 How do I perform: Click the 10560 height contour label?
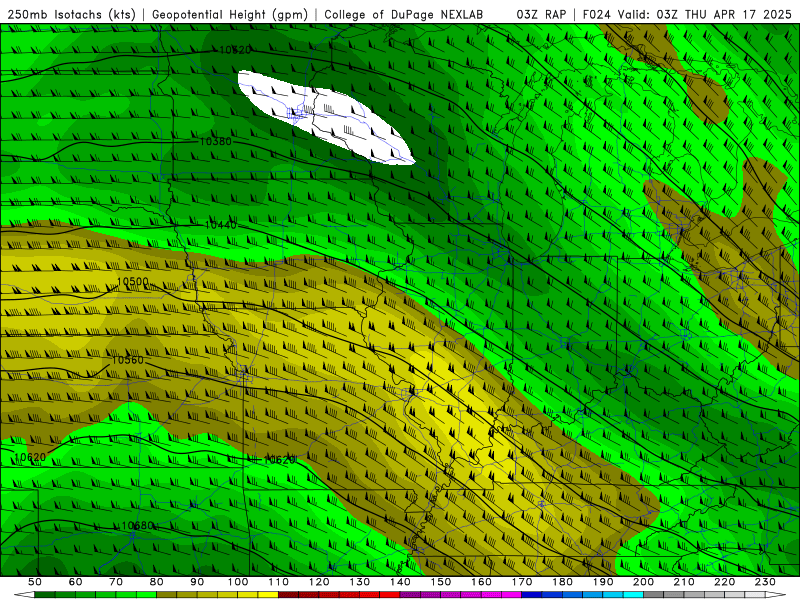(128, 360)
